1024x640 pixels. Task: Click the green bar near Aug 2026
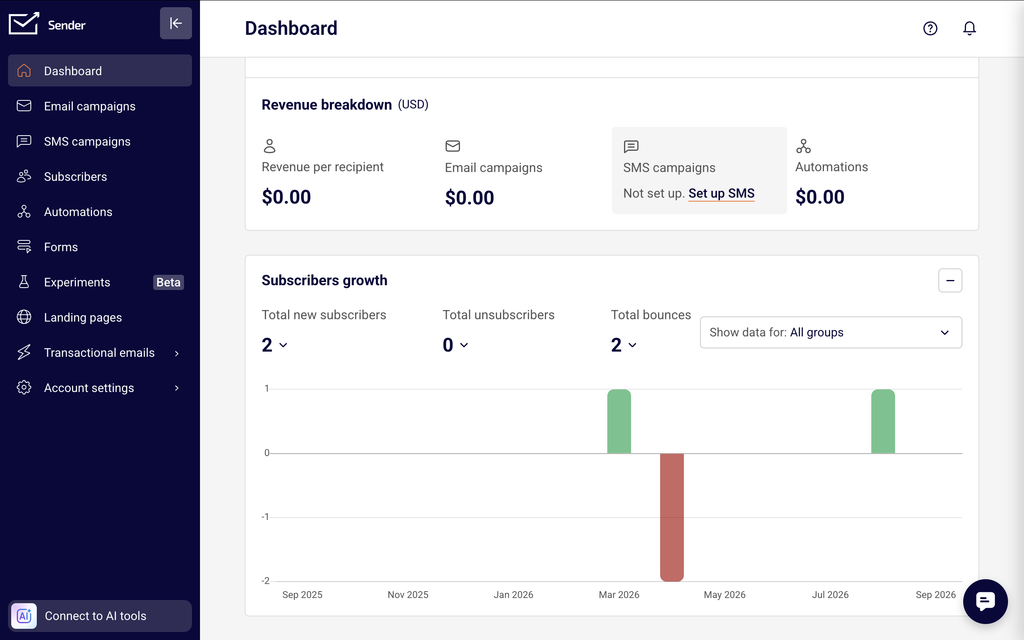[x=883, y=421]
